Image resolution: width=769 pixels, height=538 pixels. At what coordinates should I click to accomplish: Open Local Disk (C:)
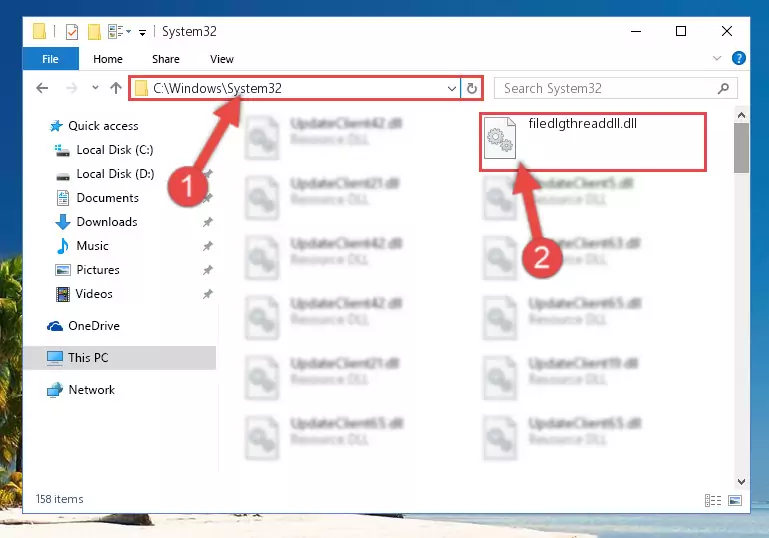[114, 150]
